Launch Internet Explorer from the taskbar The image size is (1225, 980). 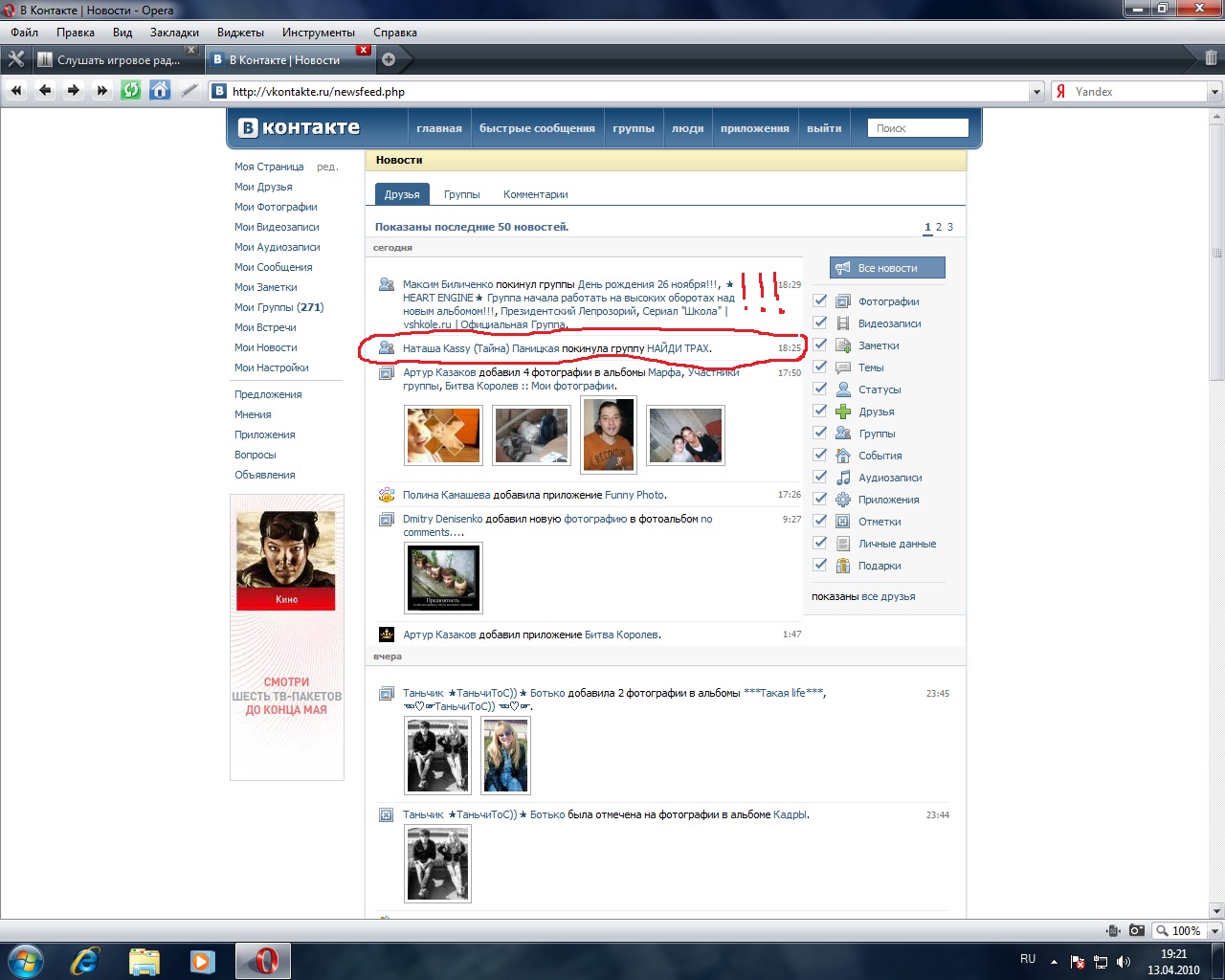(85, 960)
